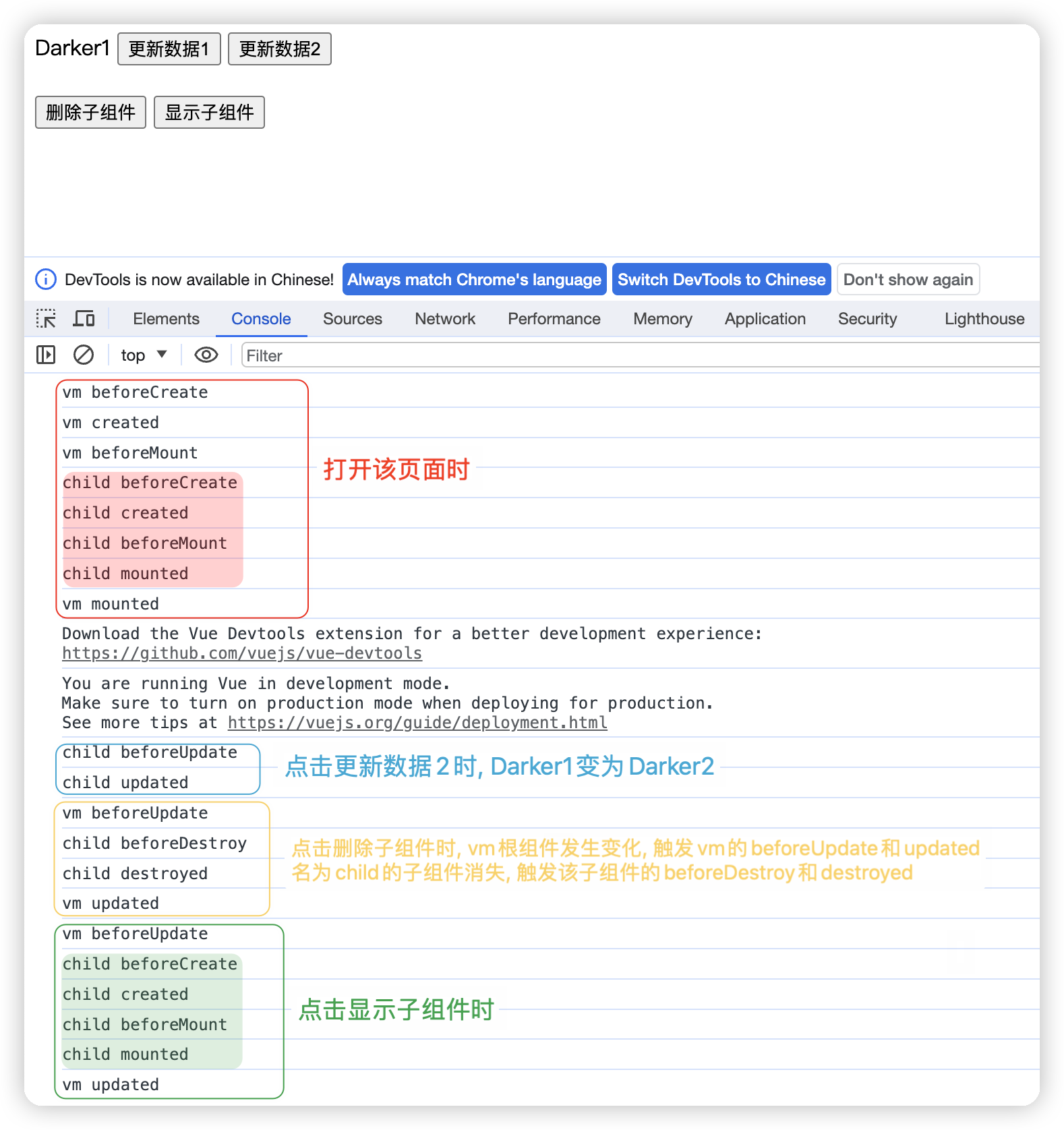Click the 显示子组件 button

pos(209,113)
